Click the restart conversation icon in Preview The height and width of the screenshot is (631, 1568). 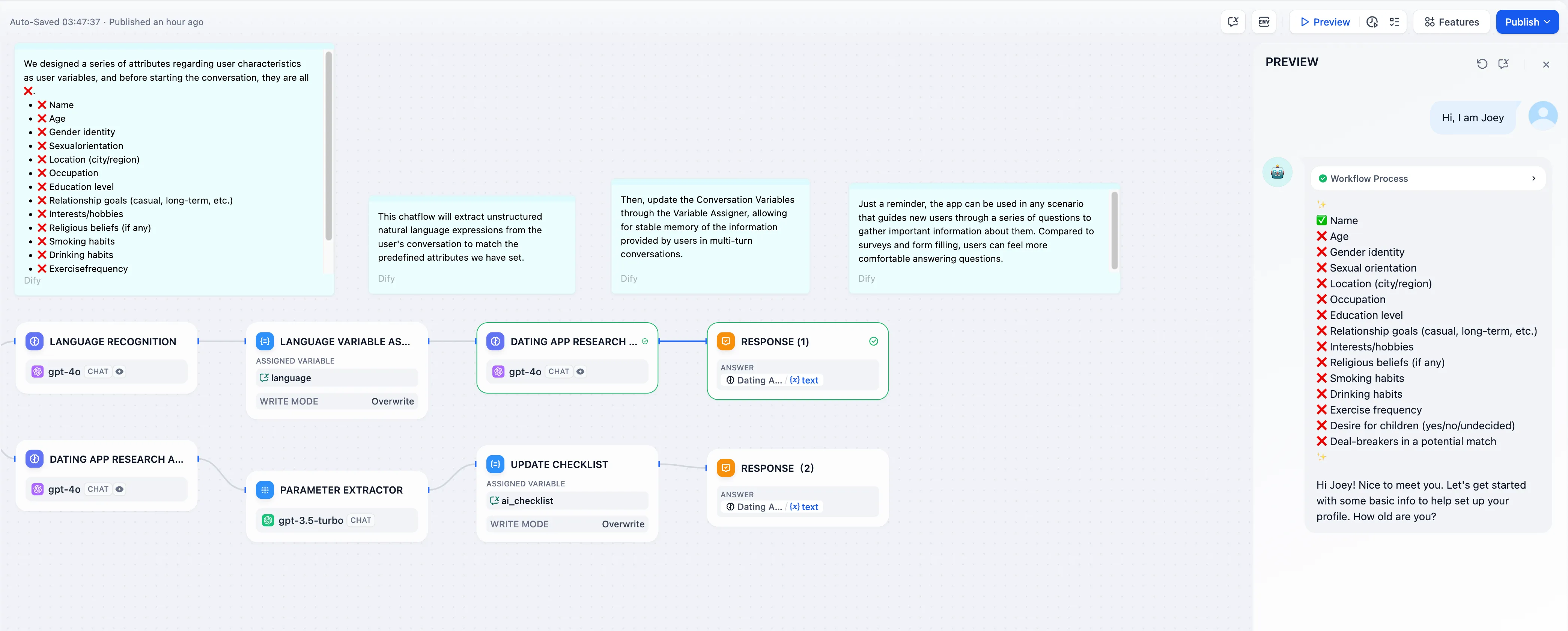point(1482,64)
